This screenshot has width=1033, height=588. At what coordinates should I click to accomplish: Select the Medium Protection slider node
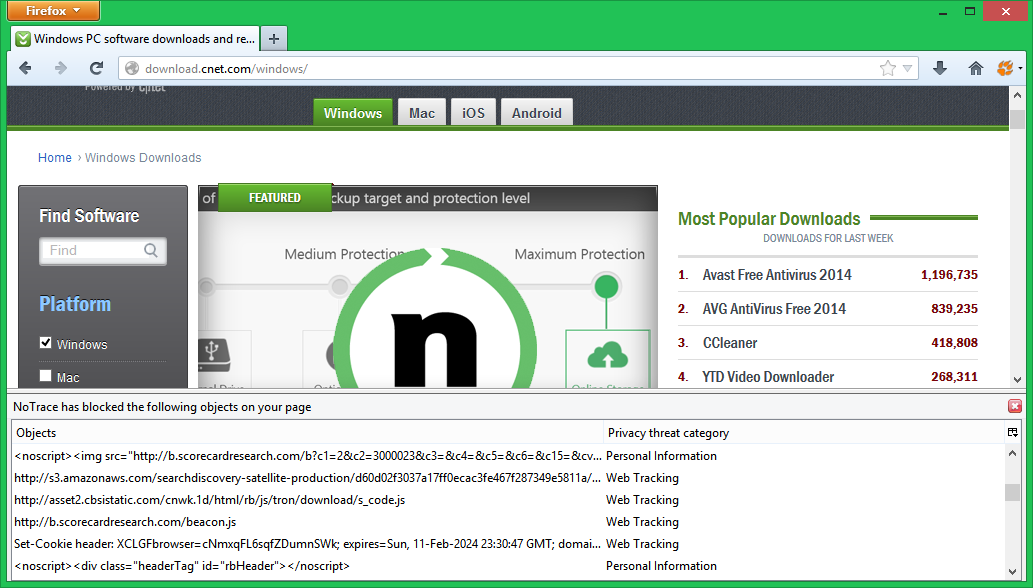(x=339, y=286)
